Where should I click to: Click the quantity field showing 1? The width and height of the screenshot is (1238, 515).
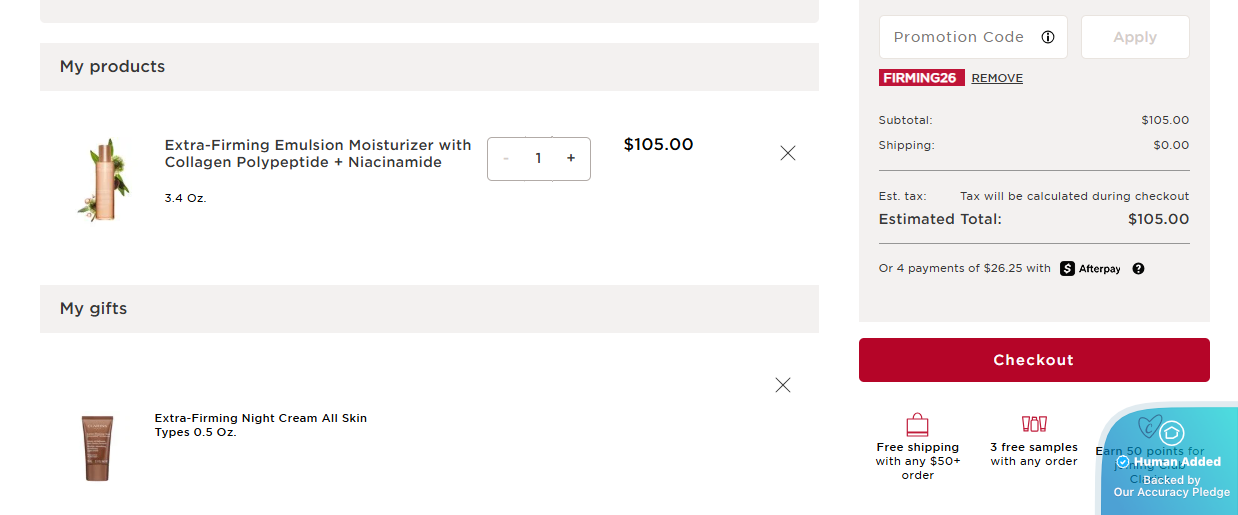(538, 158)
